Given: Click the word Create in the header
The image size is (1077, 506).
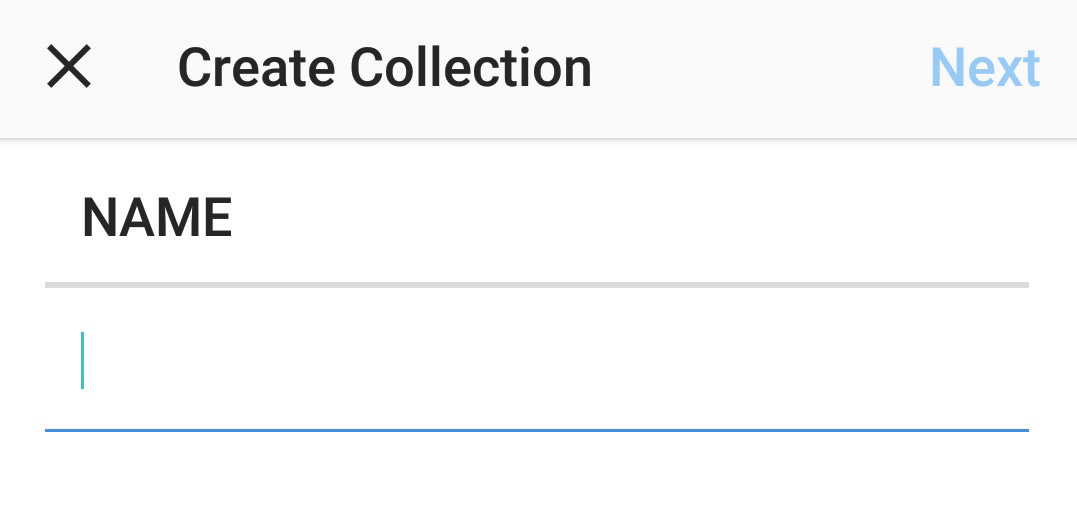Looking at the screenshot, I should 256,67.
